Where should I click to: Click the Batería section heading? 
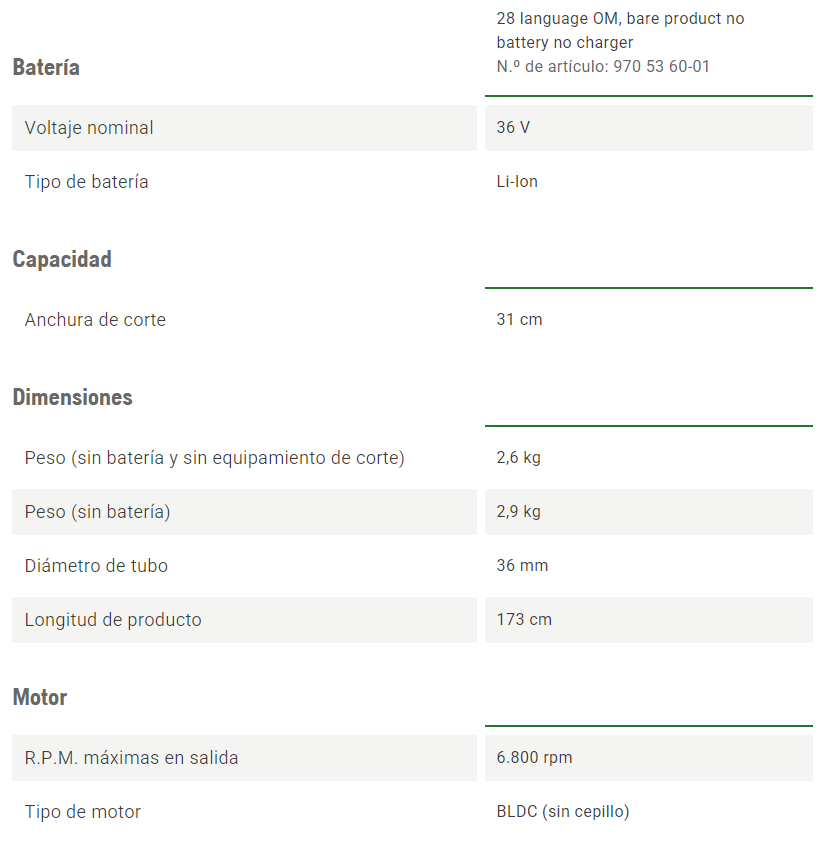[x=46, y=67]
